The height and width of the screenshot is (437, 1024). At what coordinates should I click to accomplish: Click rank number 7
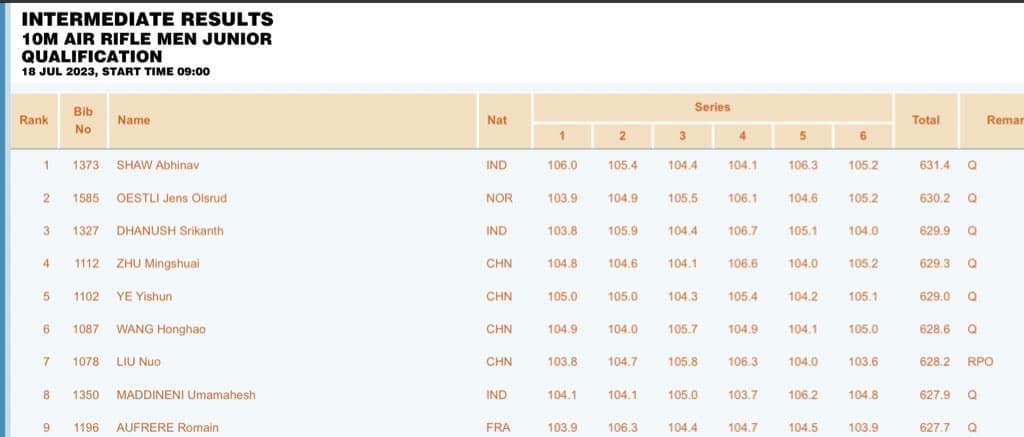click(x=46, y=362)
